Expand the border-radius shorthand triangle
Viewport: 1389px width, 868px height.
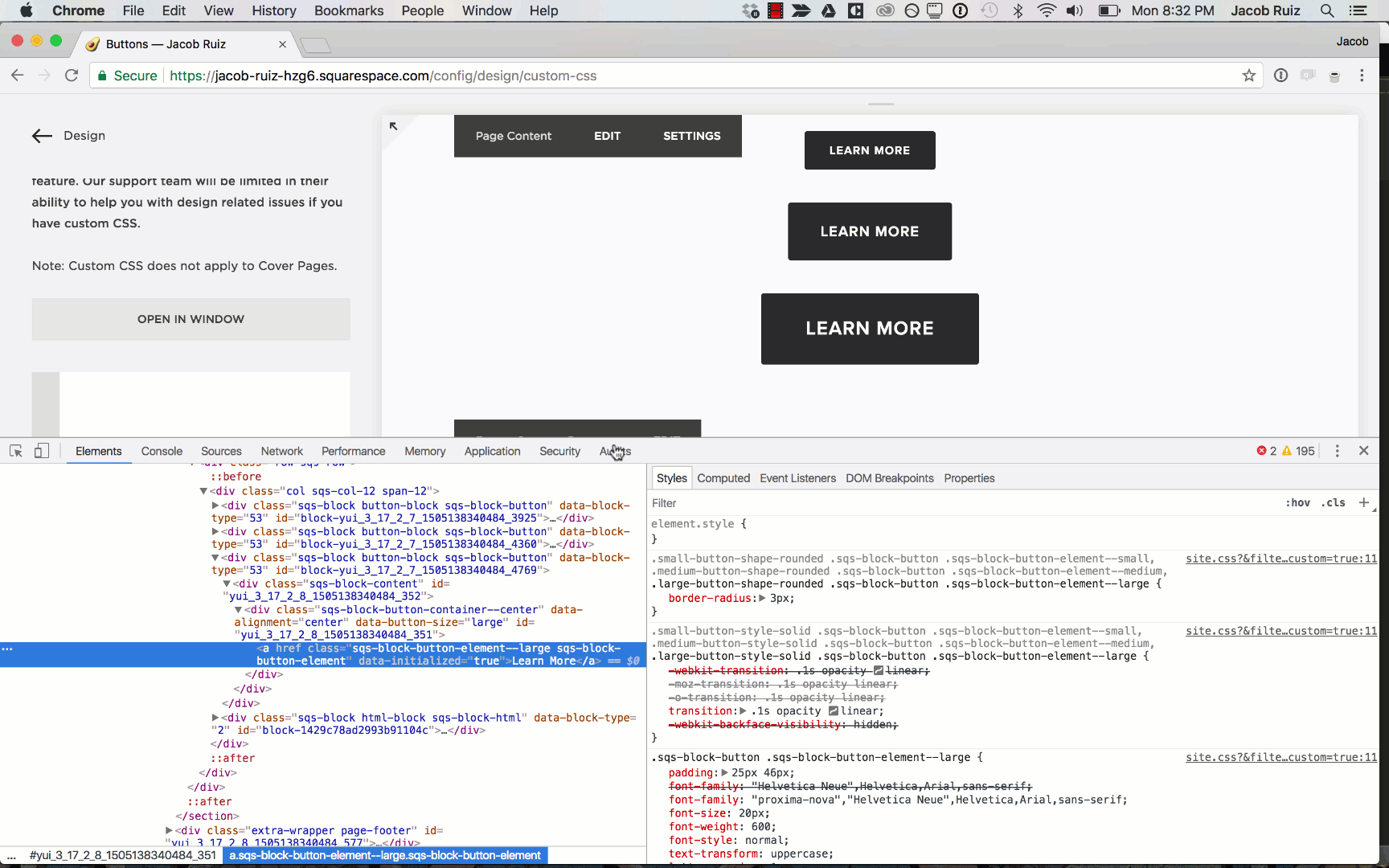(x=762, y=598)
